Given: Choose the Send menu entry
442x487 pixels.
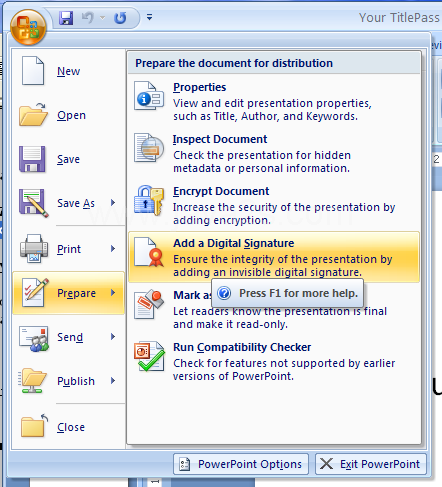Looking at the screenshot, I should [x=68, y=337].
